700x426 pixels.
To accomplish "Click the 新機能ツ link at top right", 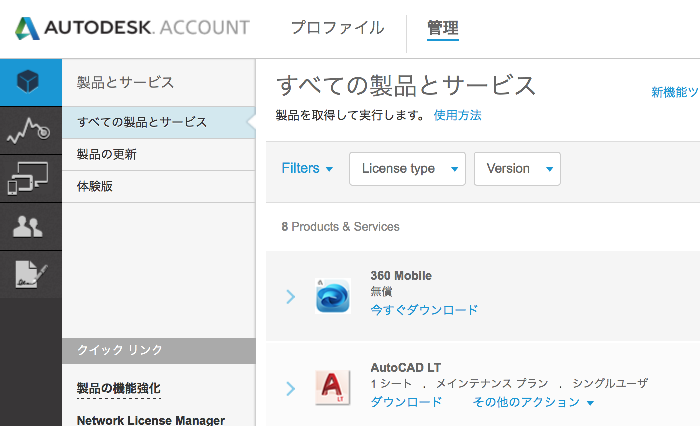I will click(x=675, y=92).
